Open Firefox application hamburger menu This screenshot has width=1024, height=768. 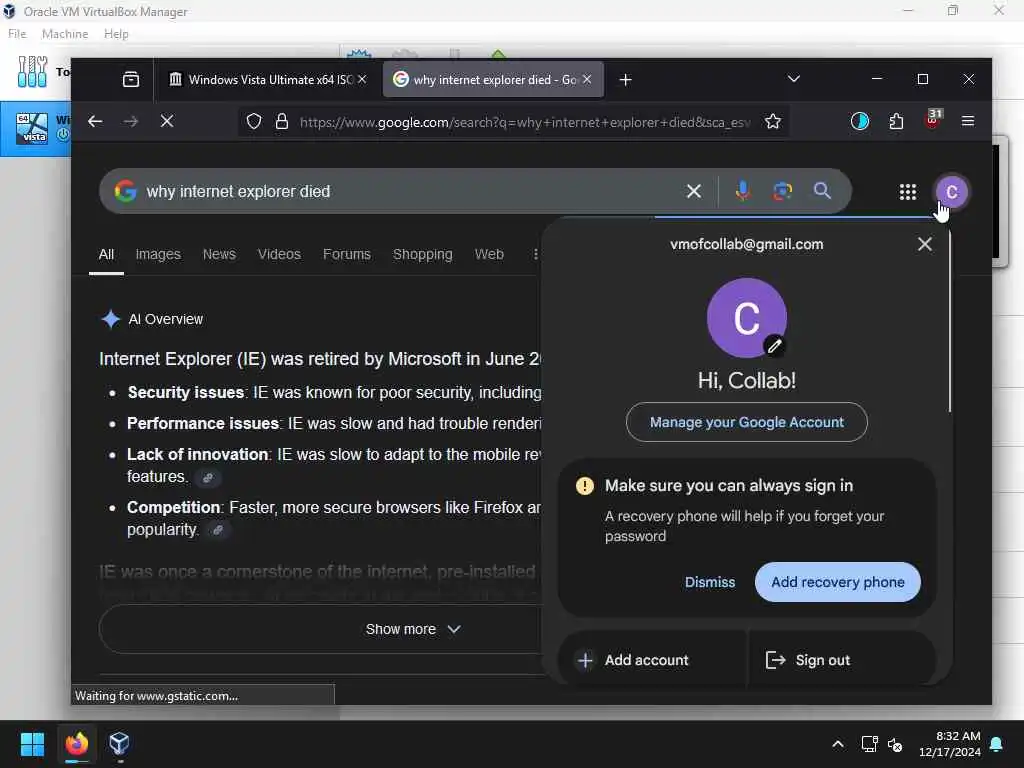tap(968, 121)
